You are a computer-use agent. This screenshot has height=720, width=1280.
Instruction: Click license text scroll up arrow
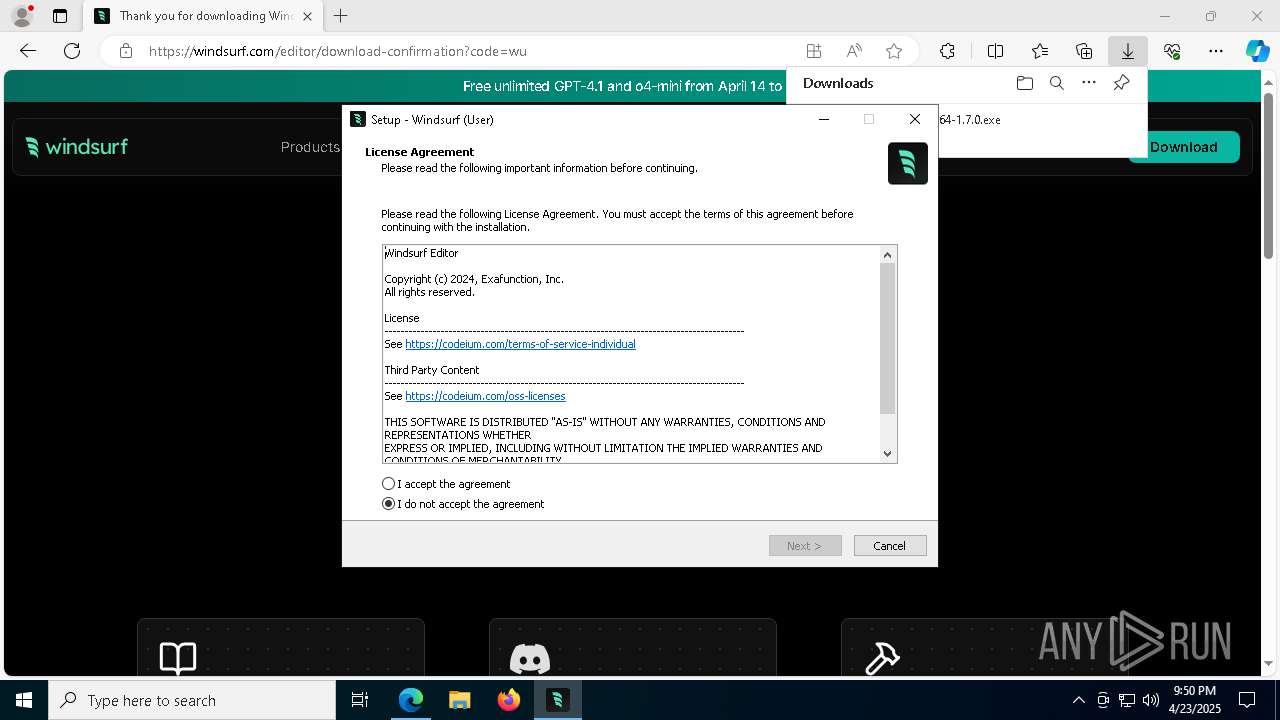tap(887, 255)
